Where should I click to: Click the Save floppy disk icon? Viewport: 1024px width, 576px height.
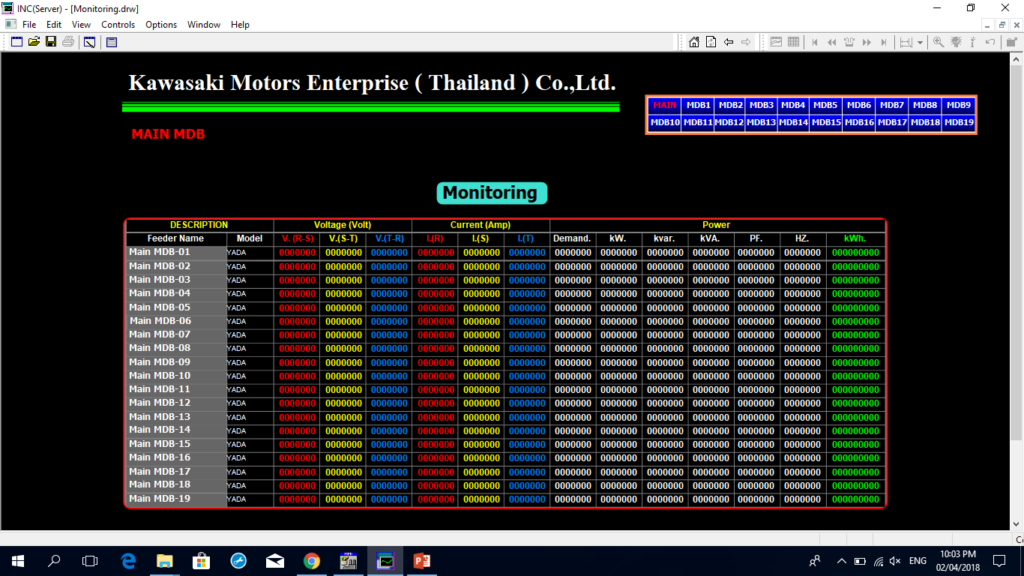pyautogui.click(x=51, y=42)
